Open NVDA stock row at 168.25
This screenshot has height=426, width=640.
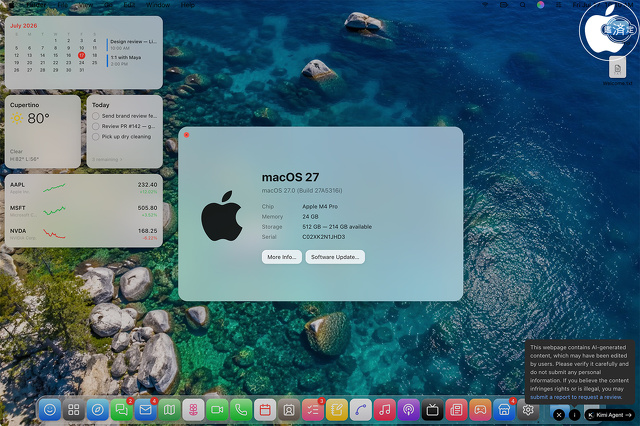(84, 234)
